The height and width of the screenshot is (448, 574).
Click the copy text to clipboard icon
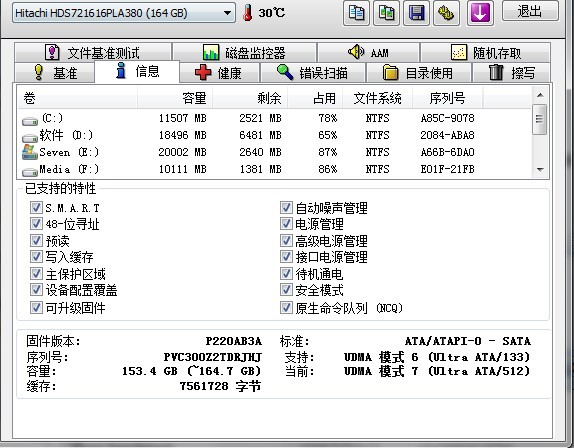click(x=356, y=12)
